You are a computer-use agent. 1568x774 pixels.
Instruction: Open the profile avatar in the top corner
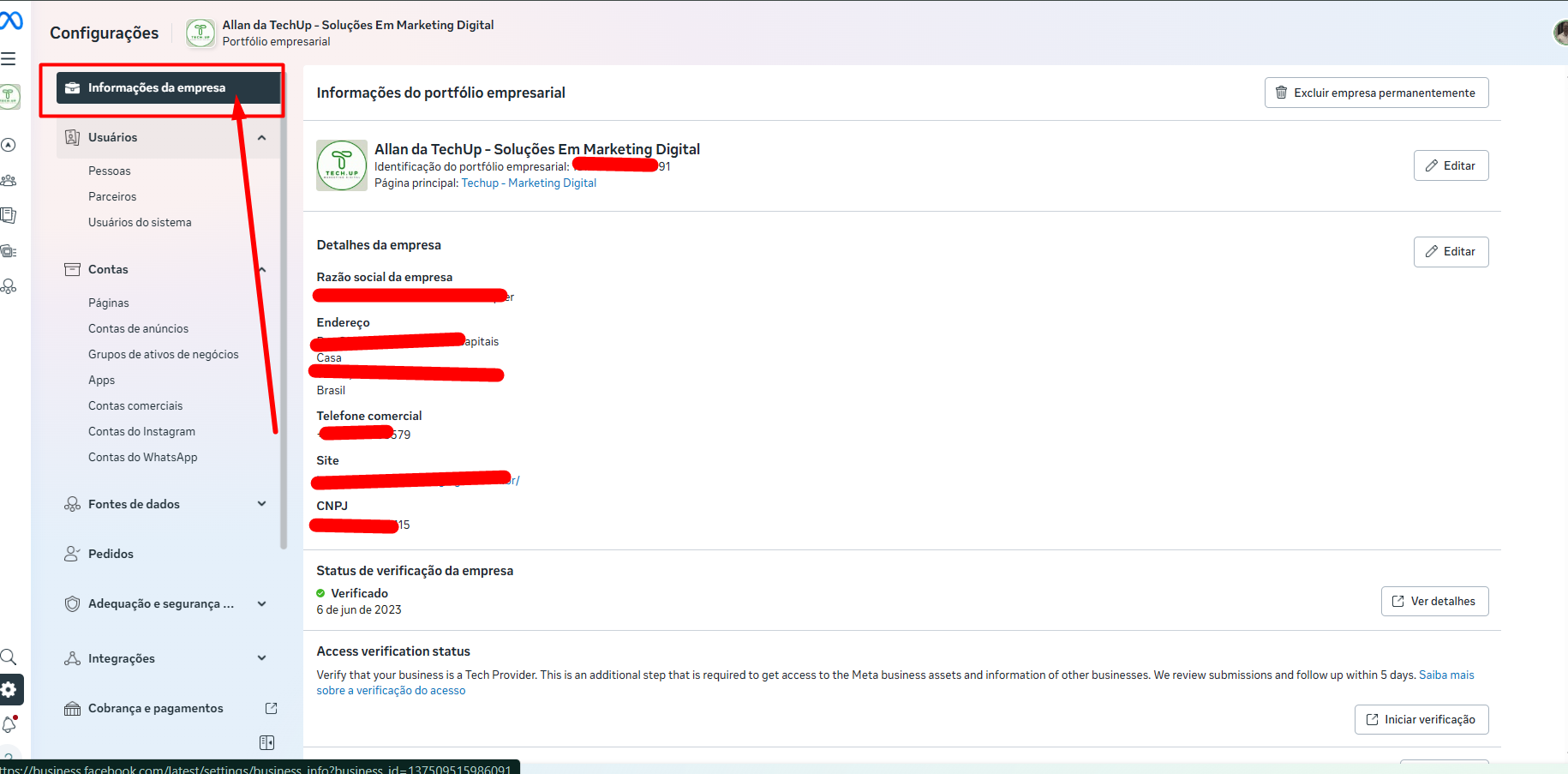click(x=1560, y=33)
